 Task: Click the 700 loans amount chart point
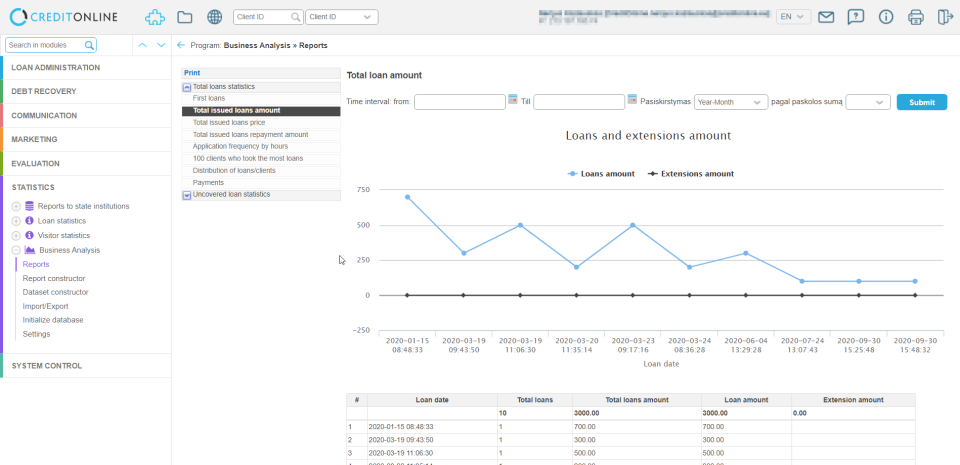[407, 197]
